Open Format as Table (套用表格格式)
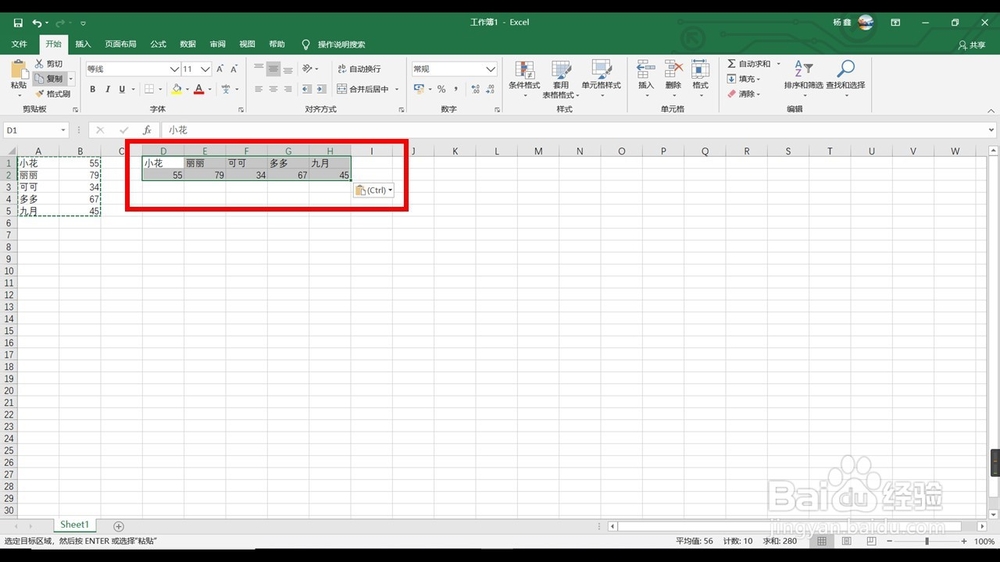 pyautogui.click(x=561, y=79)
